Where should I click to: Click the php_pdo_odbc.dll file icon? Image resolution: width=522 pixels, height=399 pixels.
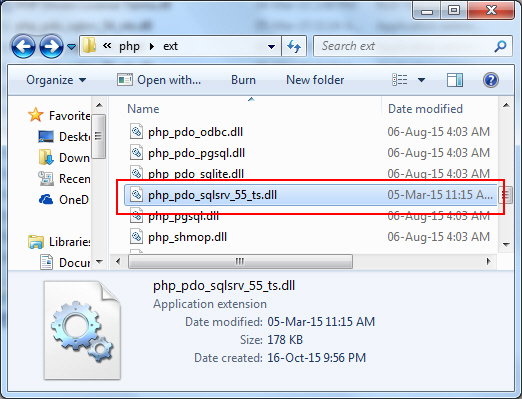coord(136,131)
